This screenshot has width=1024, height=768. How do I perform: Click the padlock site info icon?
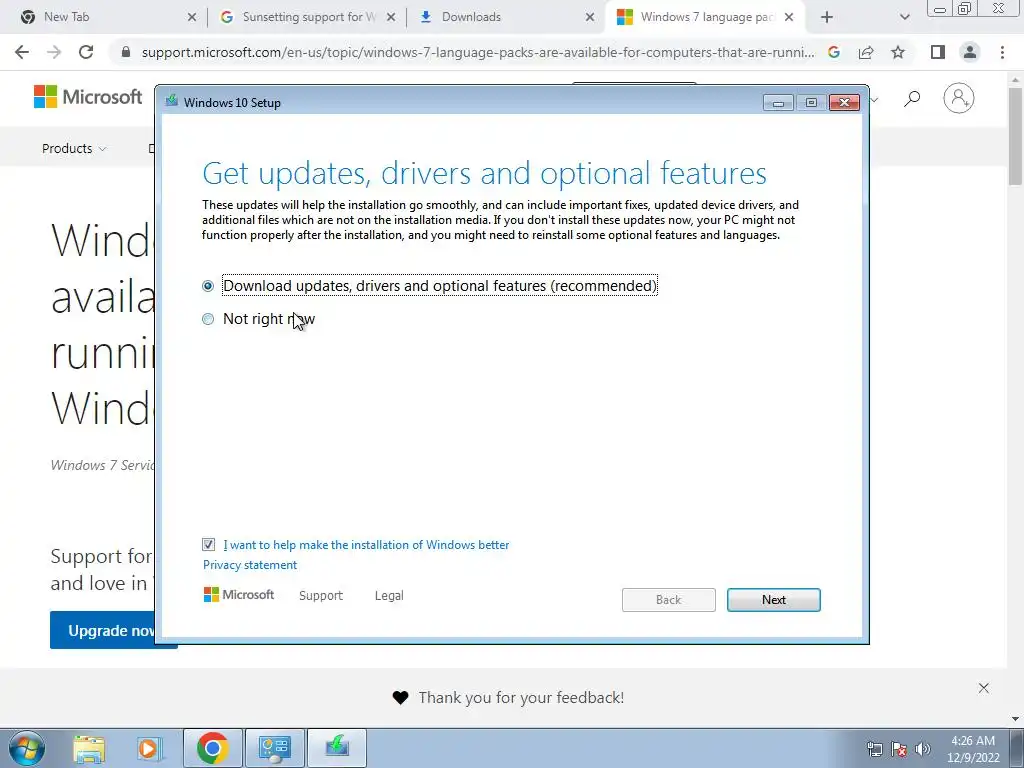pos(126,52)
